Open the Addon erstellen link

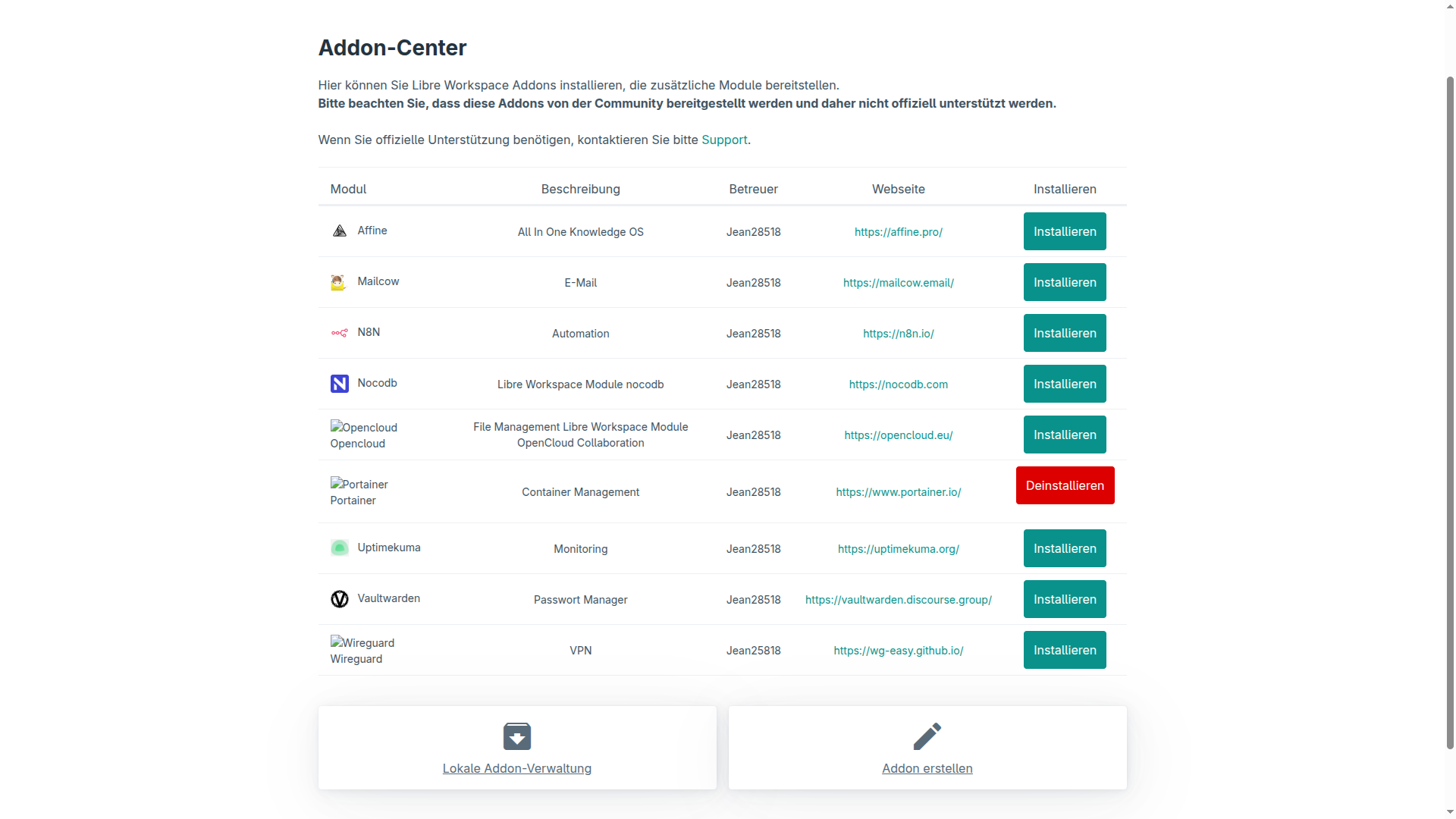(x=927, y=768)
